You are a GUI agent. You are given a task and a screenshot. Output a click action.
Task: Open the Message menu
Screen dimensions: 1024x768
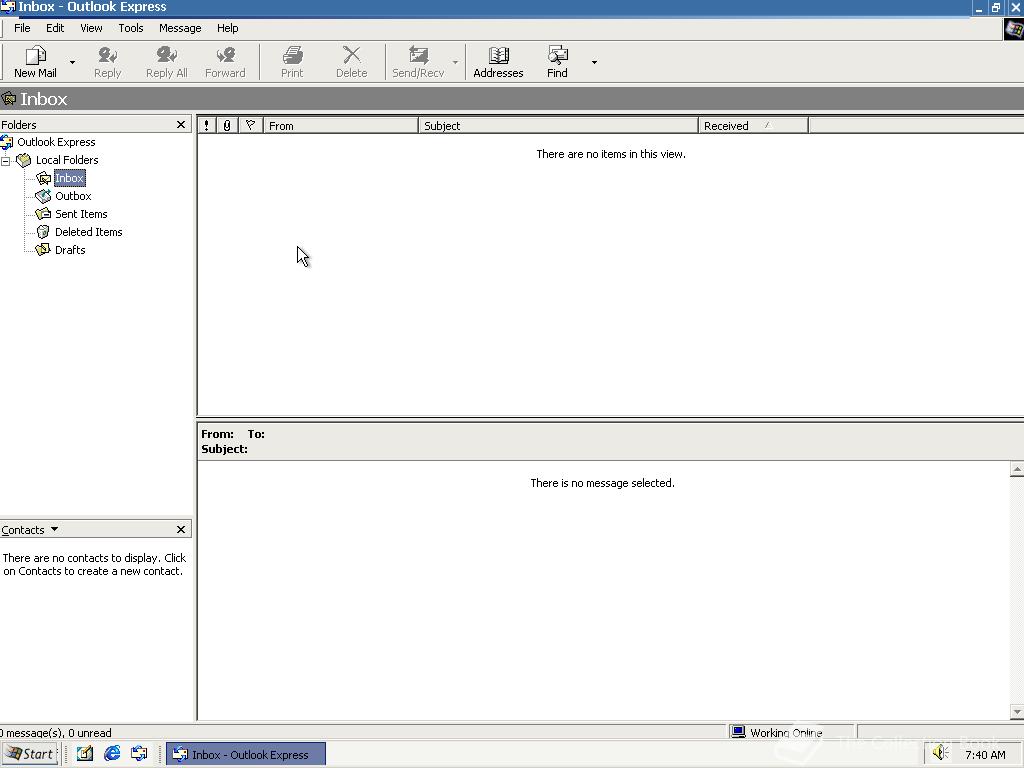click(x=180, y=28)
